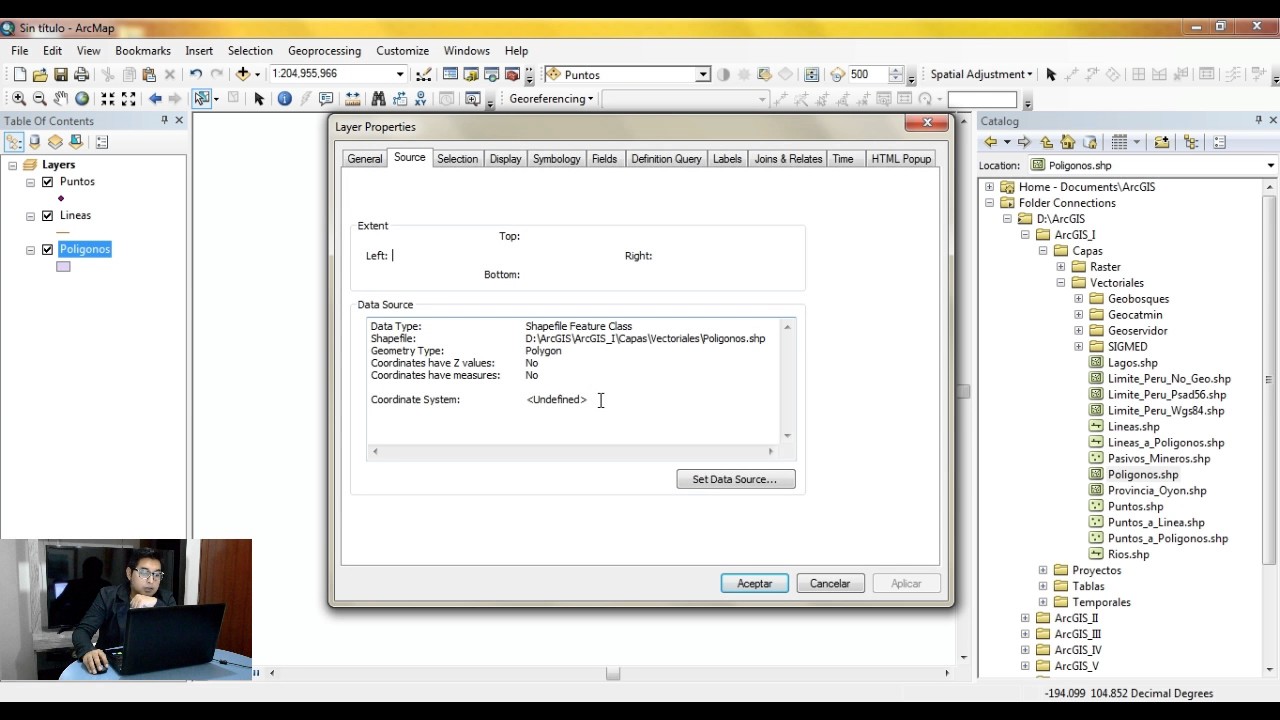The width and height of the screenshot is (1280, 720).
Task: Click Fixed Zoom In icon
Action: 108,98
